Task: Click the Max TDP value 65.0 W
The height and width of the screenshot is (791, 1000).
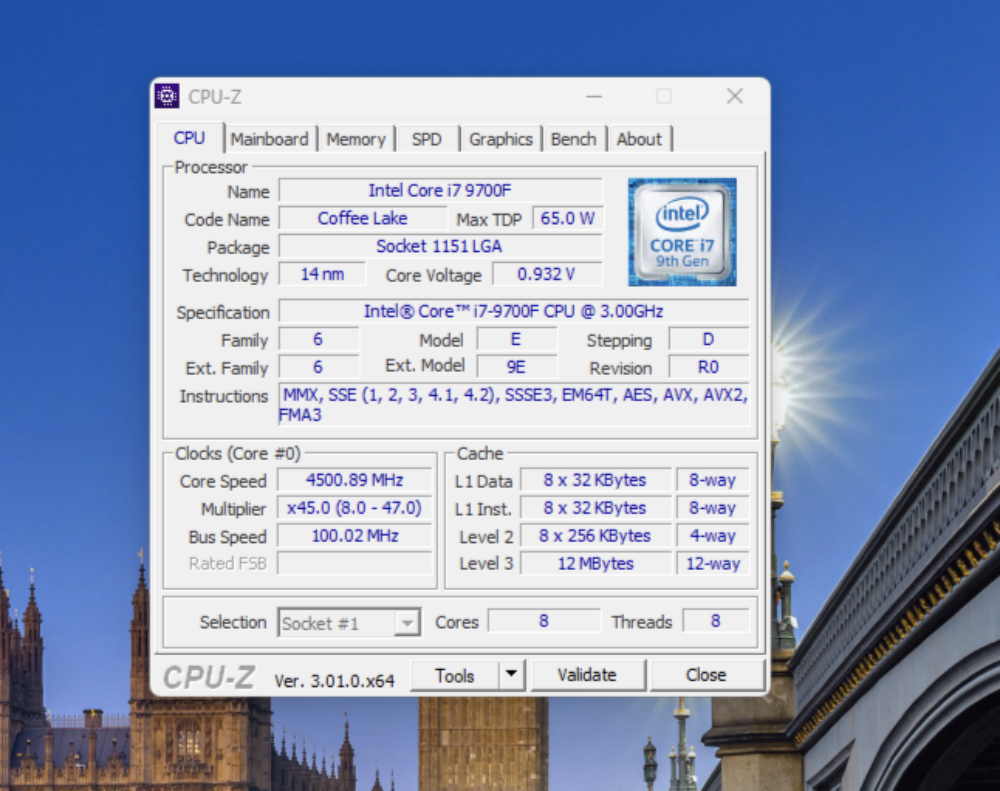Action: [567, 219]
